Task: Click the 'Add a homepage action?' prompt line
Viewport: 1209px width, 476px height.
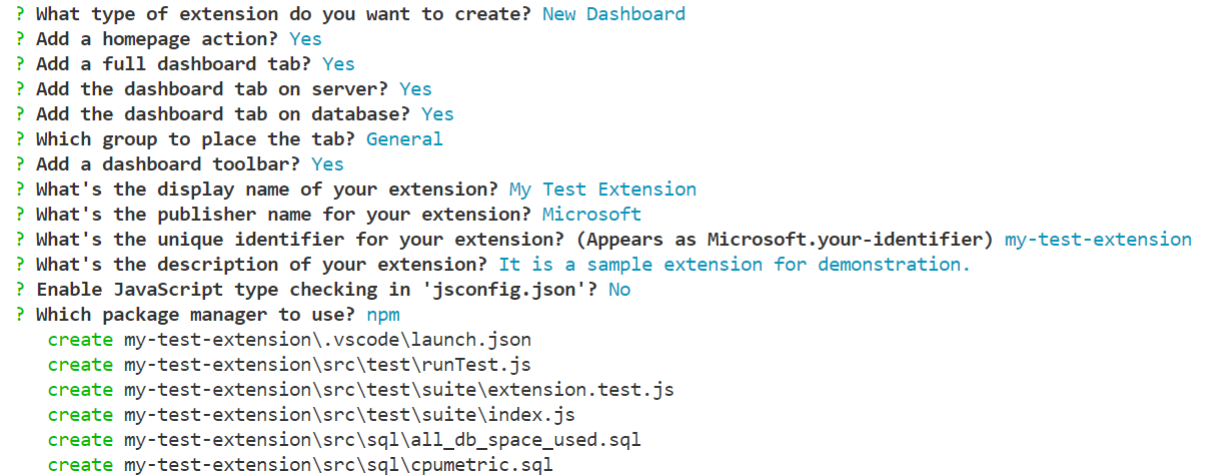Action: pyautogui.click(x=159, y=39)
